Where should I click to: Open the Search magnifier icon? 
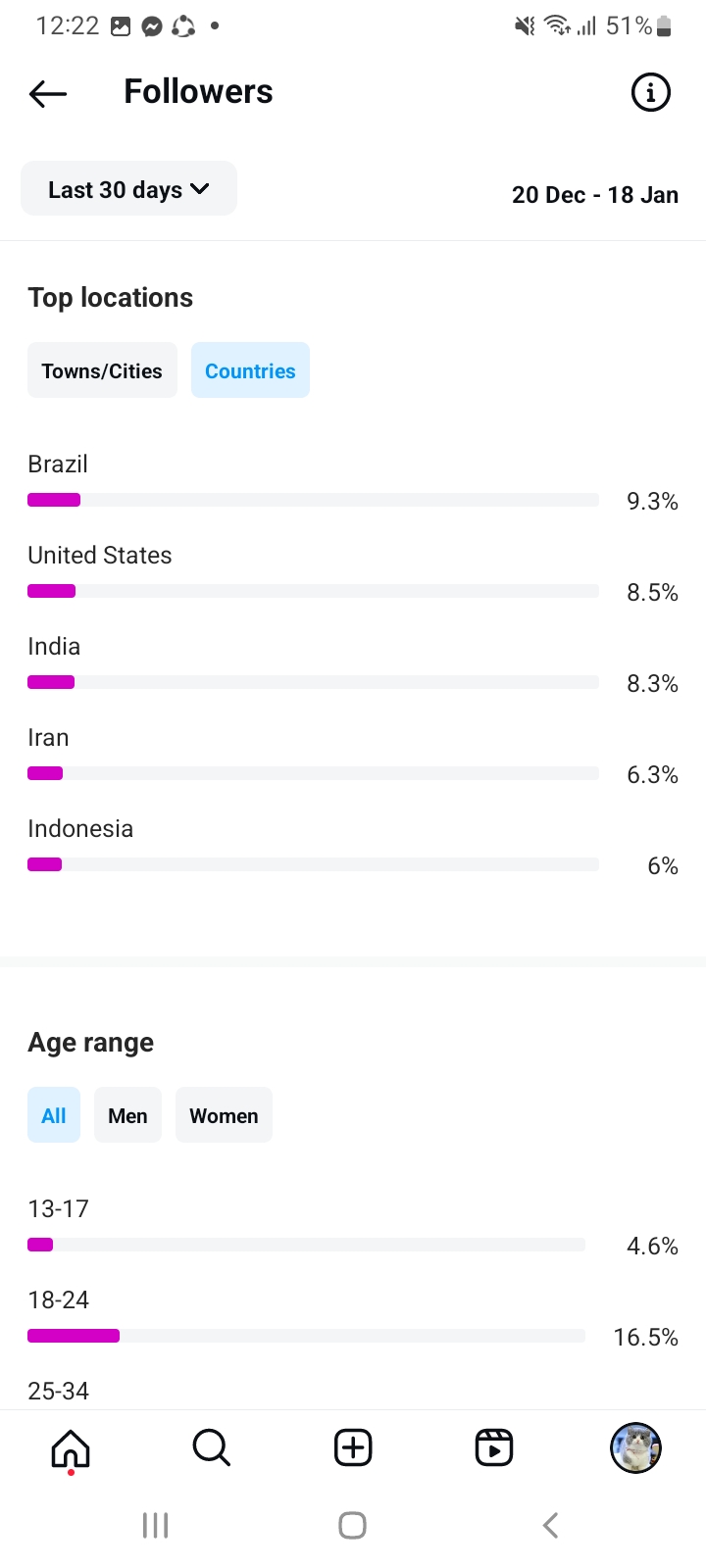pyautogui.click(x=211, y=1447)
